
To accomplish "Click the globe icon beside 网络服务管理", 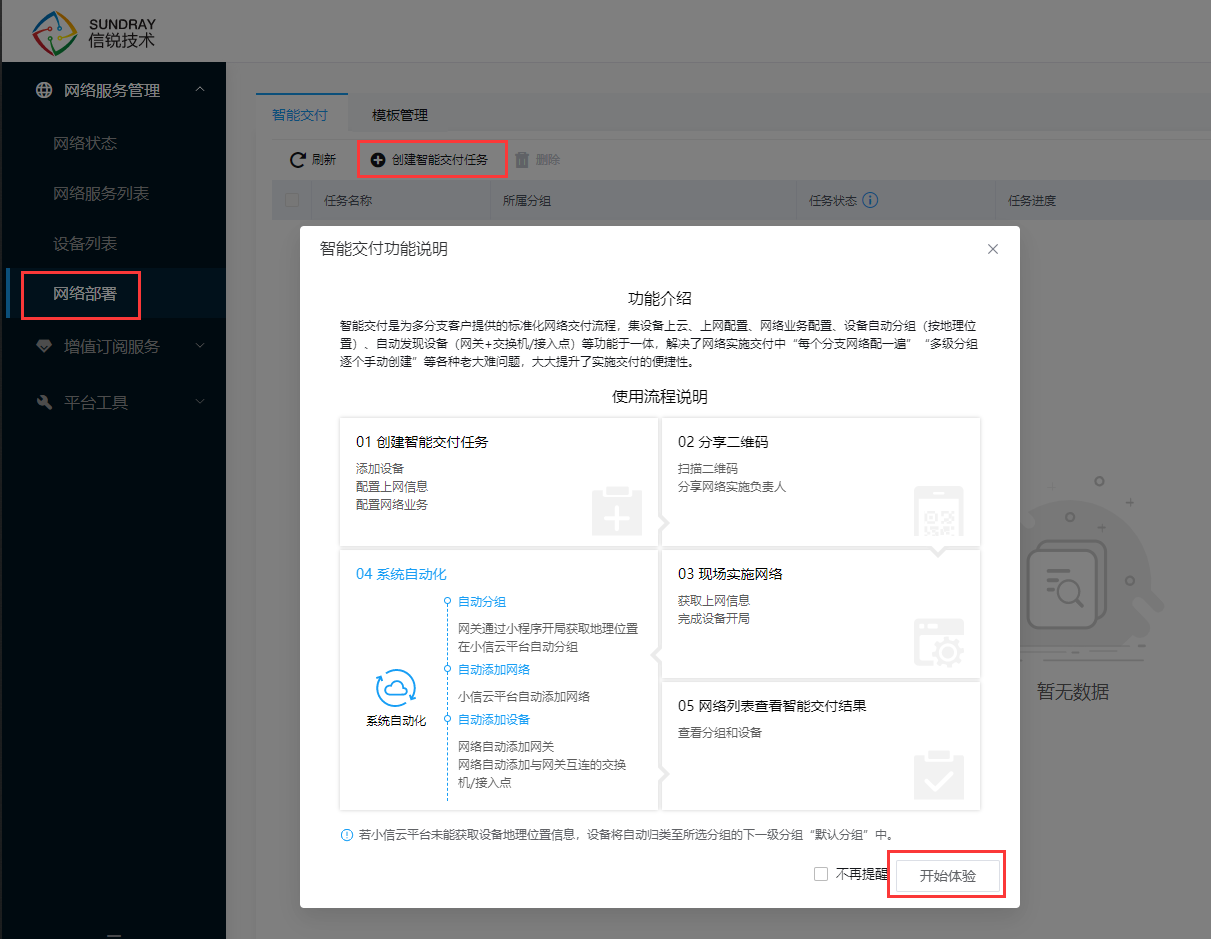I will pos(44,90).
